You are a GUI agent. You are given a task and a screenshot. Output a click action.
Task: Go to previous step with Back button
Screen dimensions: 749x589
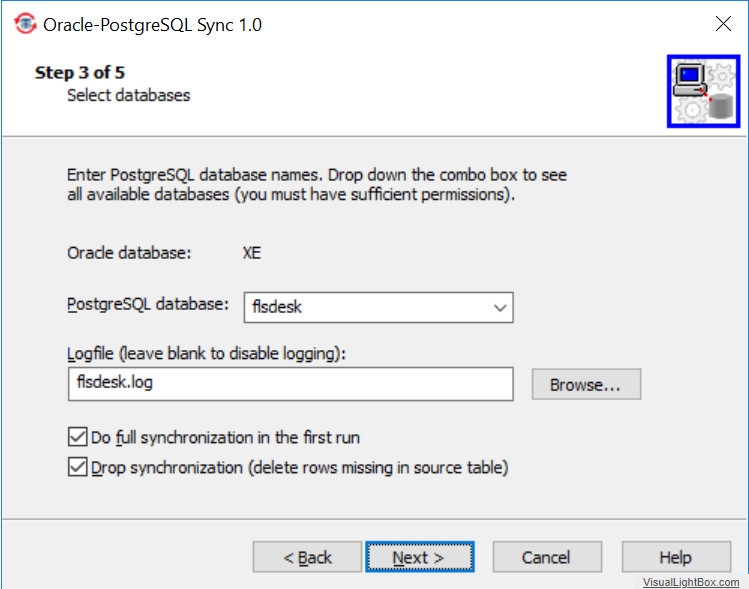tap(307, 557)
